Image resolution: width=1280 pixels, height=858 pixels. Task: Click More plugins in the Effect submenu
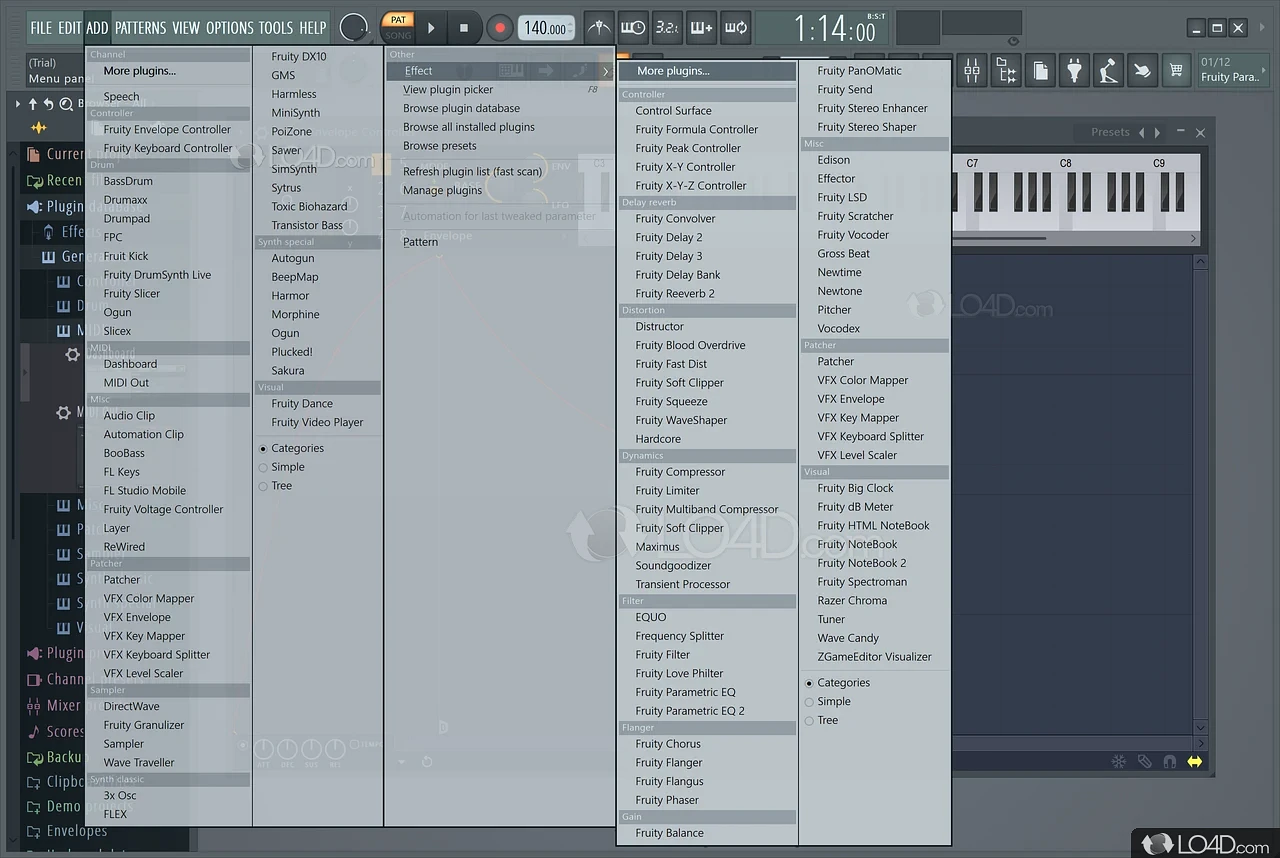pyautogui.click(x=707, y=71)
